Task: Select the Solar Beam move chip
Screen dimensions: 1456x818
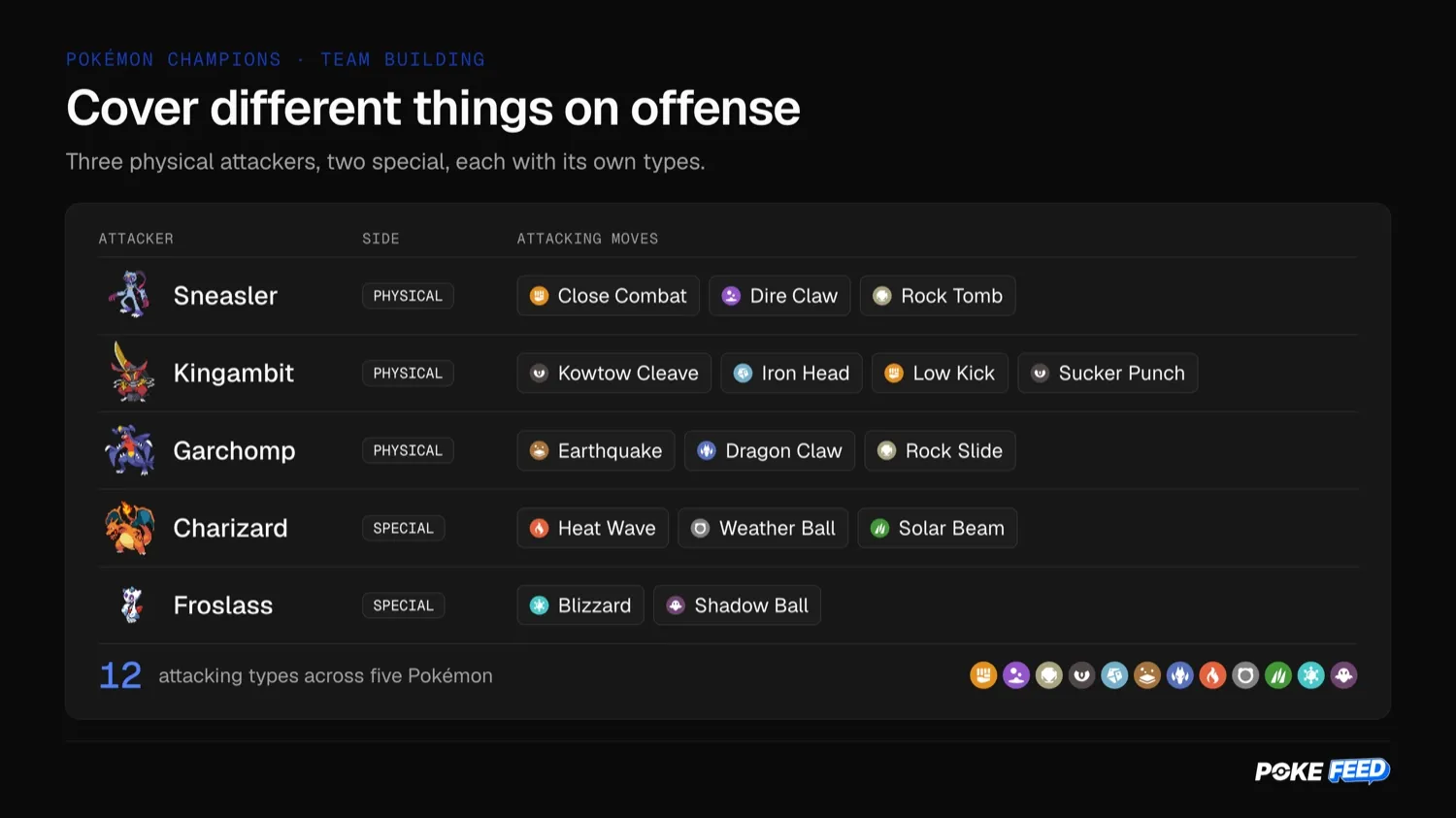Action: 938,528
